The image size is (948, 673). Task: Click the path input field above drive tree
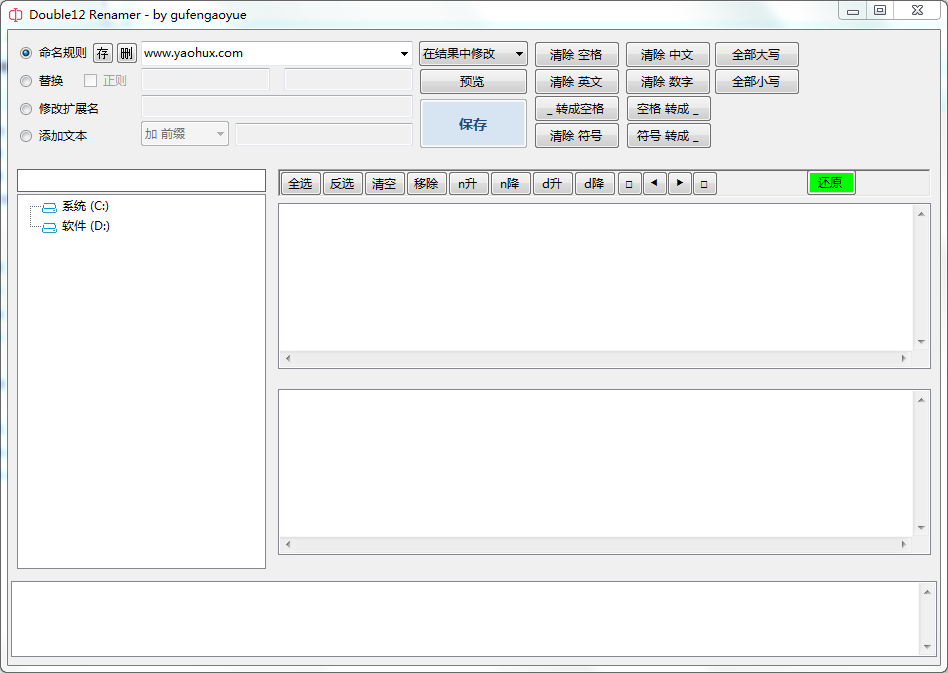[x=141, y=181]
